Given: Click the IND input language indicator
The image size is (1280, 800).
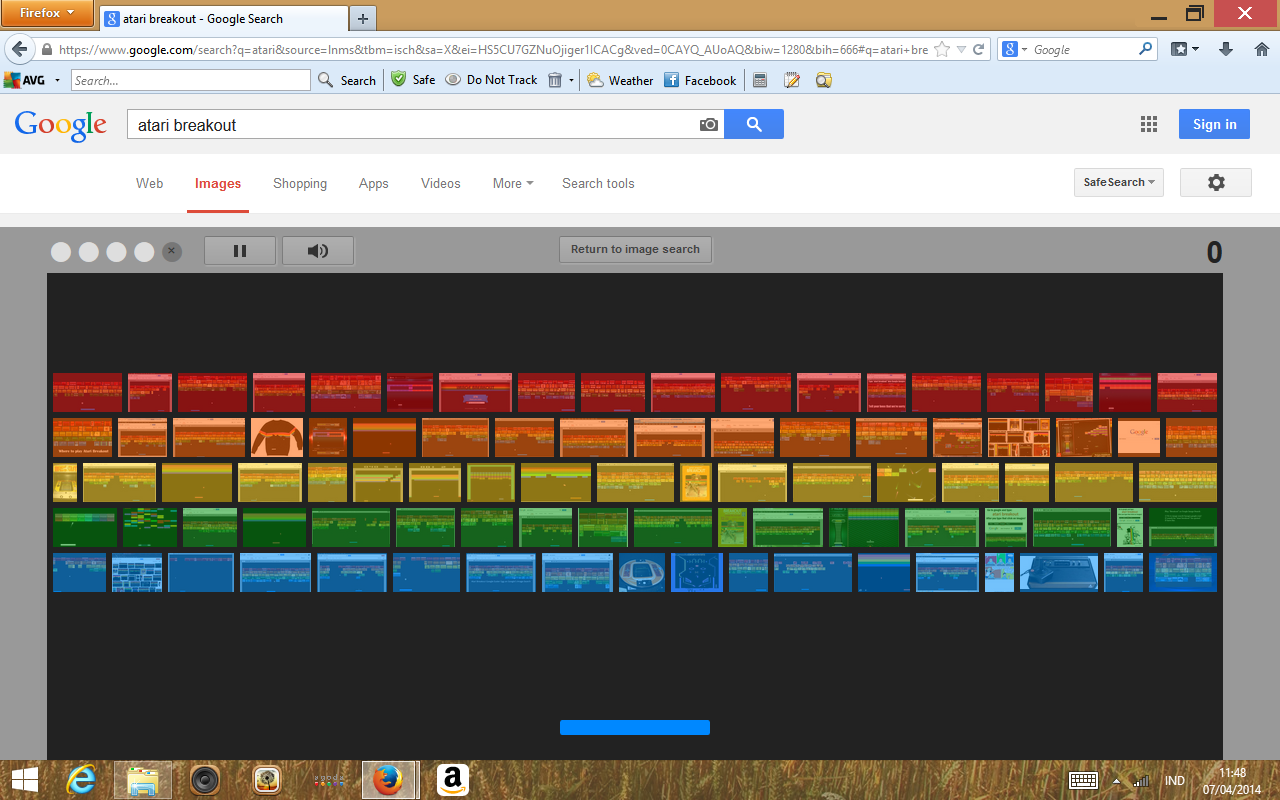Looking at the screenshot, I should (1175, 781).
